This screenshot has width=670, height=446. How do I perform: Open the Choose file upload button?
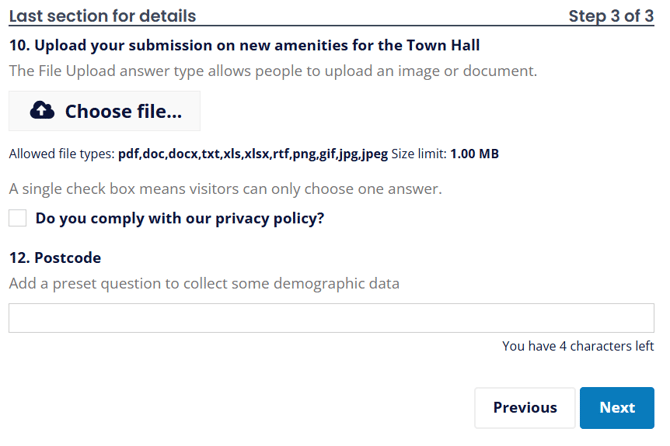(104, 111)
